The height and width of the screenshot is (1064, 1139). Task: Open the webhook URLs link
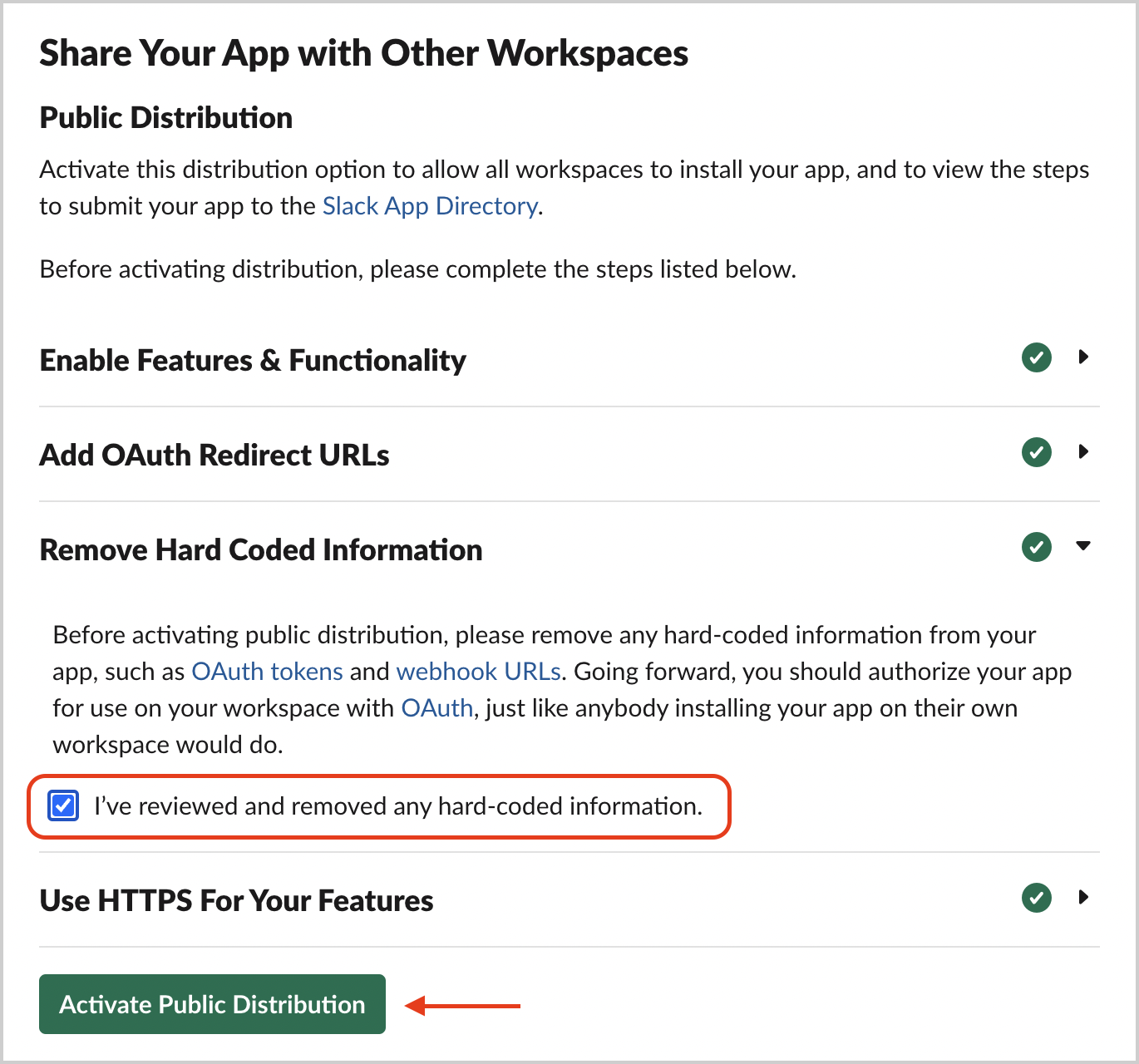click(x=478, y=672)
